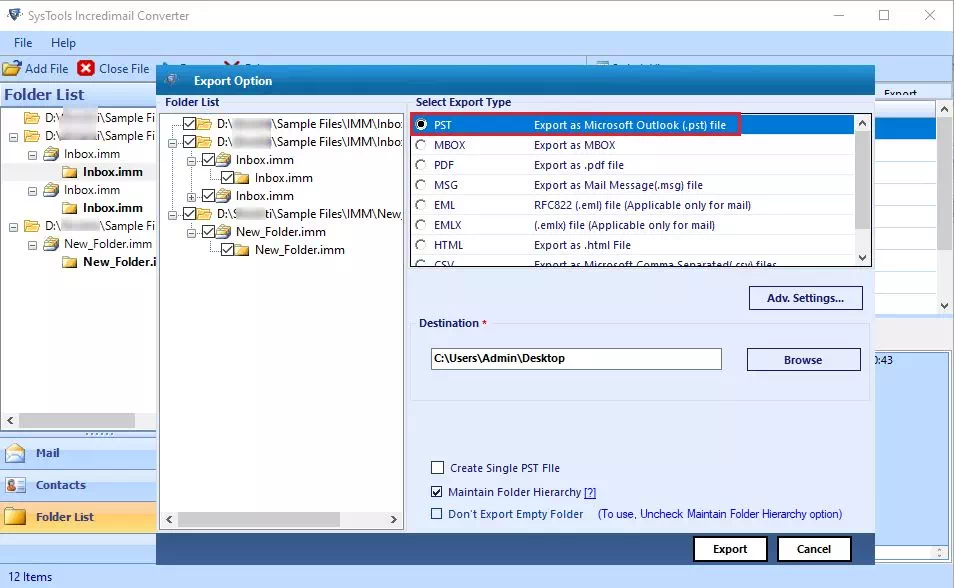Image resolution: width=954 pixels, height=588 pixels.
Task: Open Contacts via its address card icon
Action: coord(15,485)
